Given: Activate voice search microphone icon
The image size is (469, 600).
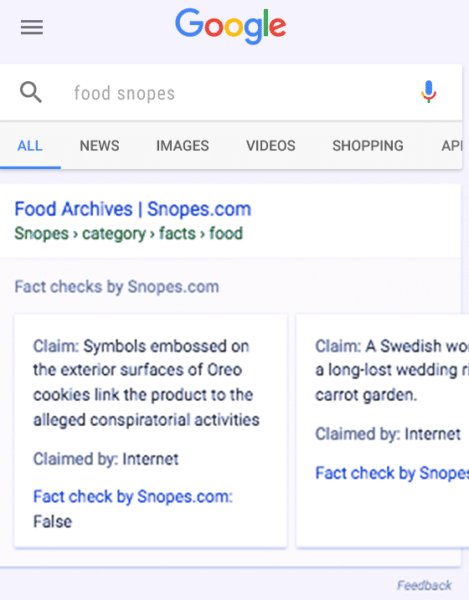Looking at the screenshot, I should coord(428,92).
